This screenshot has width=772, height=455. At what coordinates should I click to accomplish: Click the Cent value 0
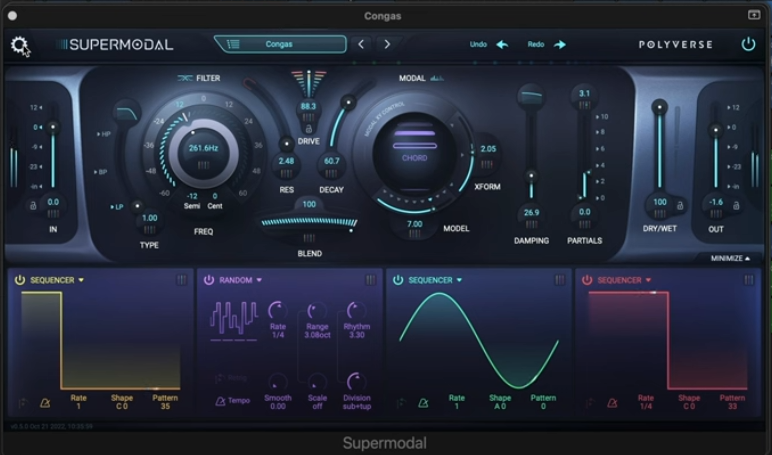coord(215,196)
